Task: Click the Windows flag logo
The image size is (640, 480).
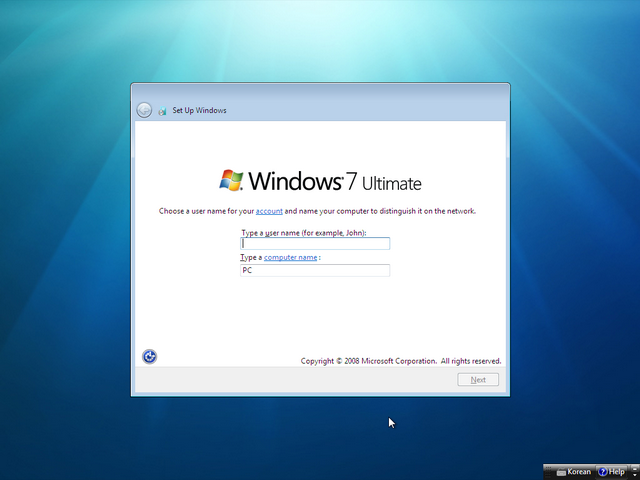Action: click(x=231, y=180)
